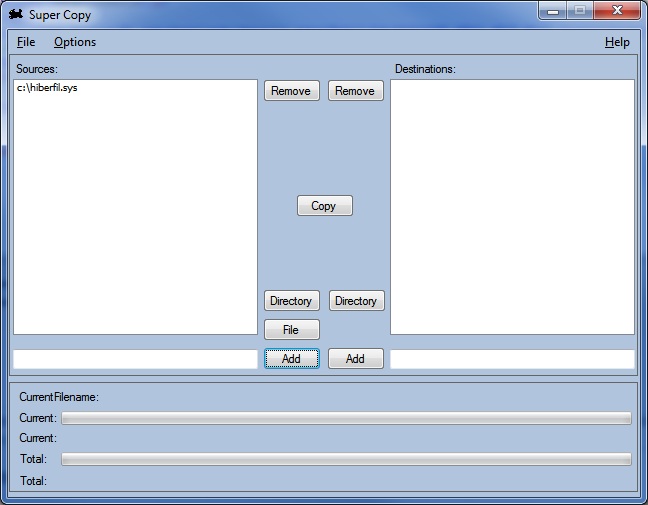Click the Super Copy title bar icon
Viewport: 648px width, 505px height.
16,14
